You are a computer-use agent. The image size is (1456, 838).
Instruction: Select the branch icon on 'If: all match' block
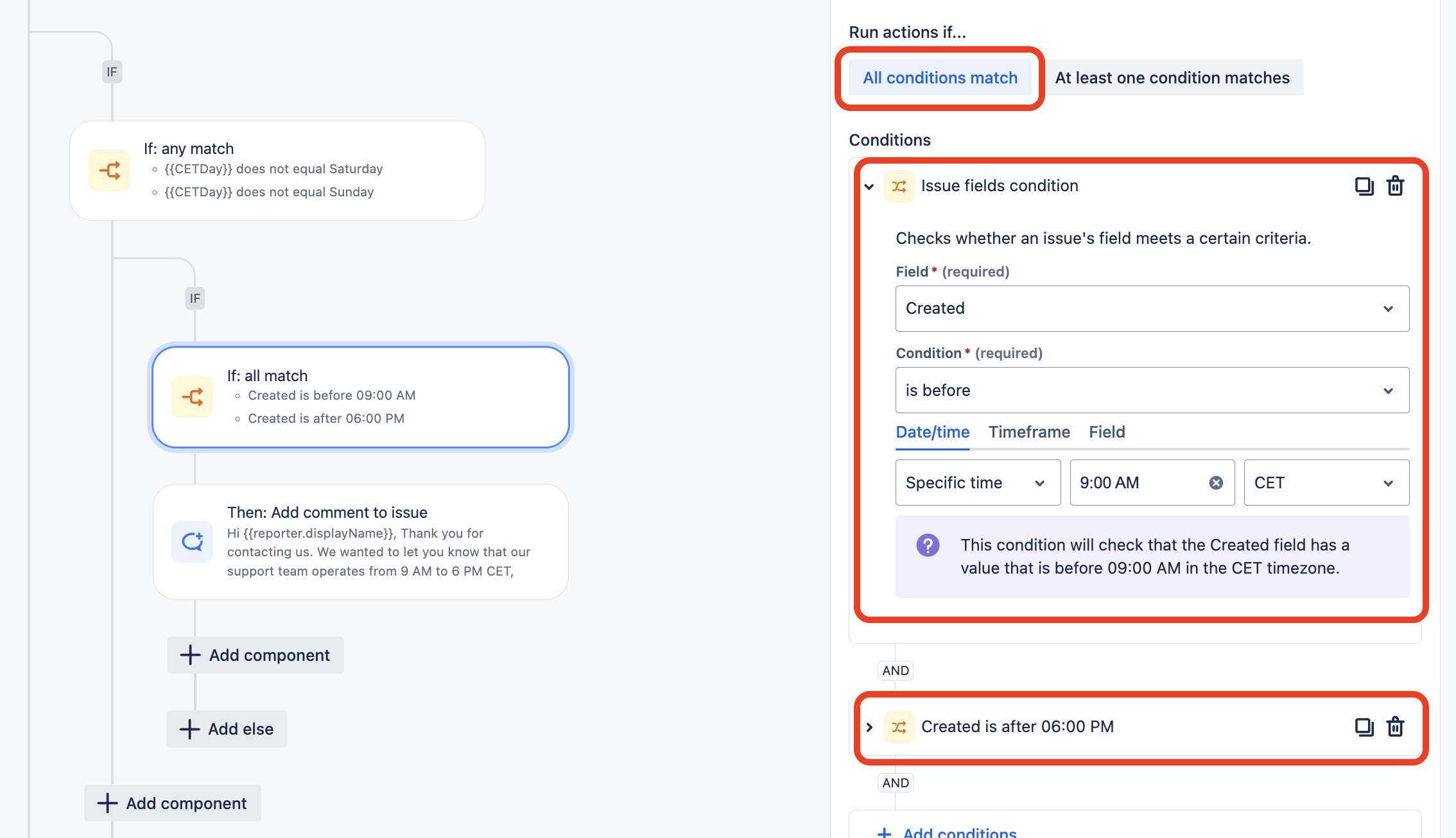tap(191, 397)
